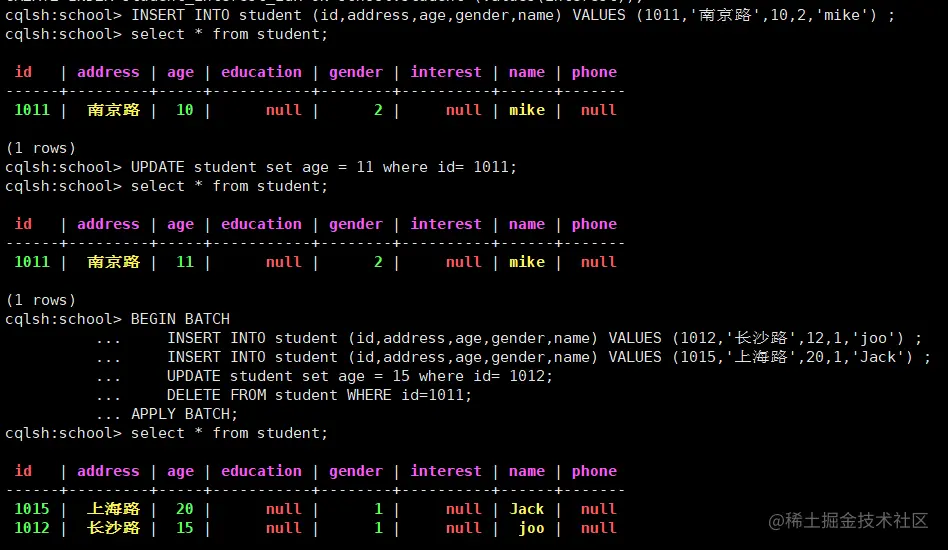This screenshot has width=948, height=550.
Task: Select age value 15 in joo's row
Action: [x=184, y=528]
